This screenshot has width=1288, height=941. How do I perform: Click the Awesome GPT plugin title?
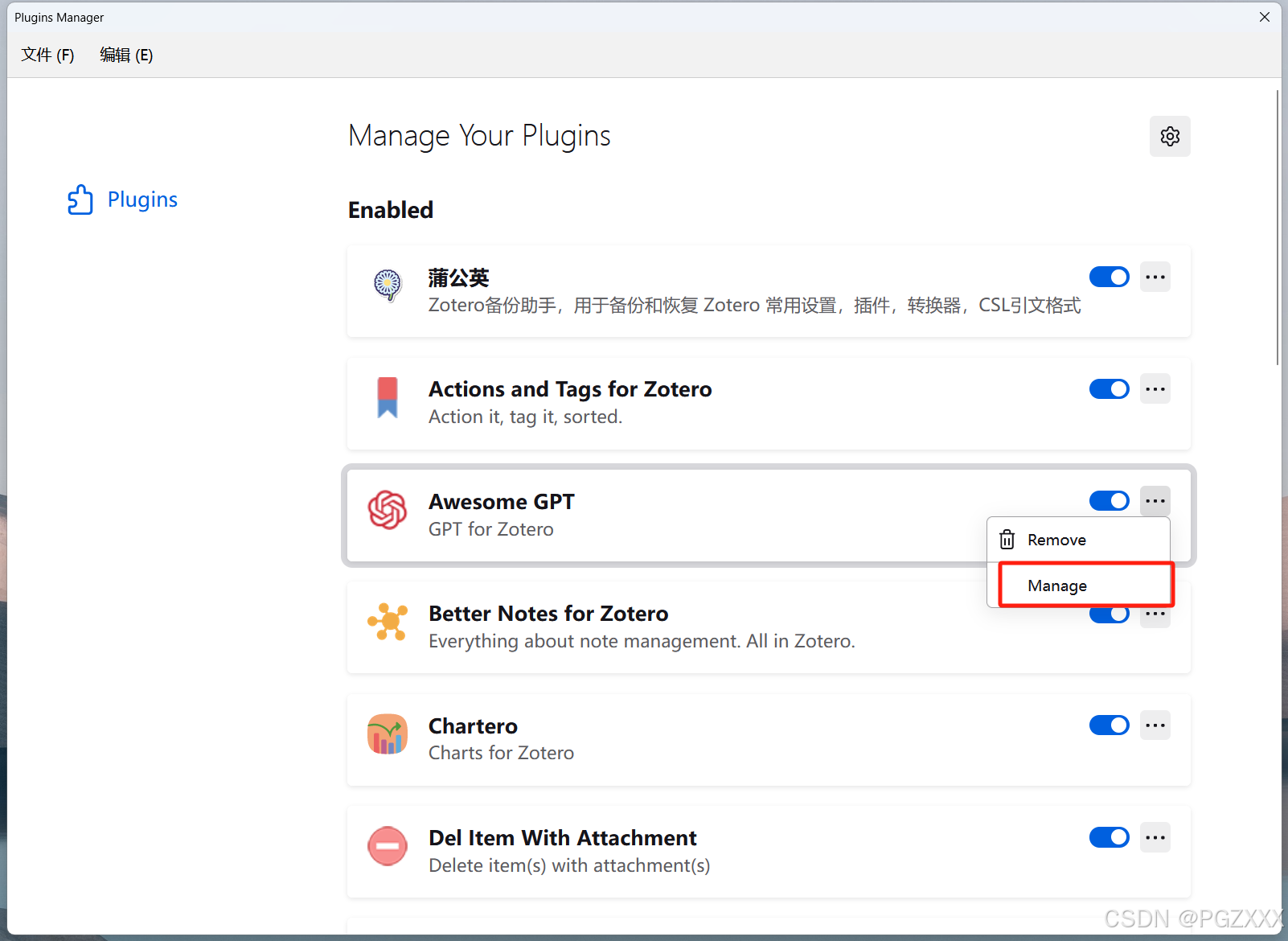click(x=501, y=502)
